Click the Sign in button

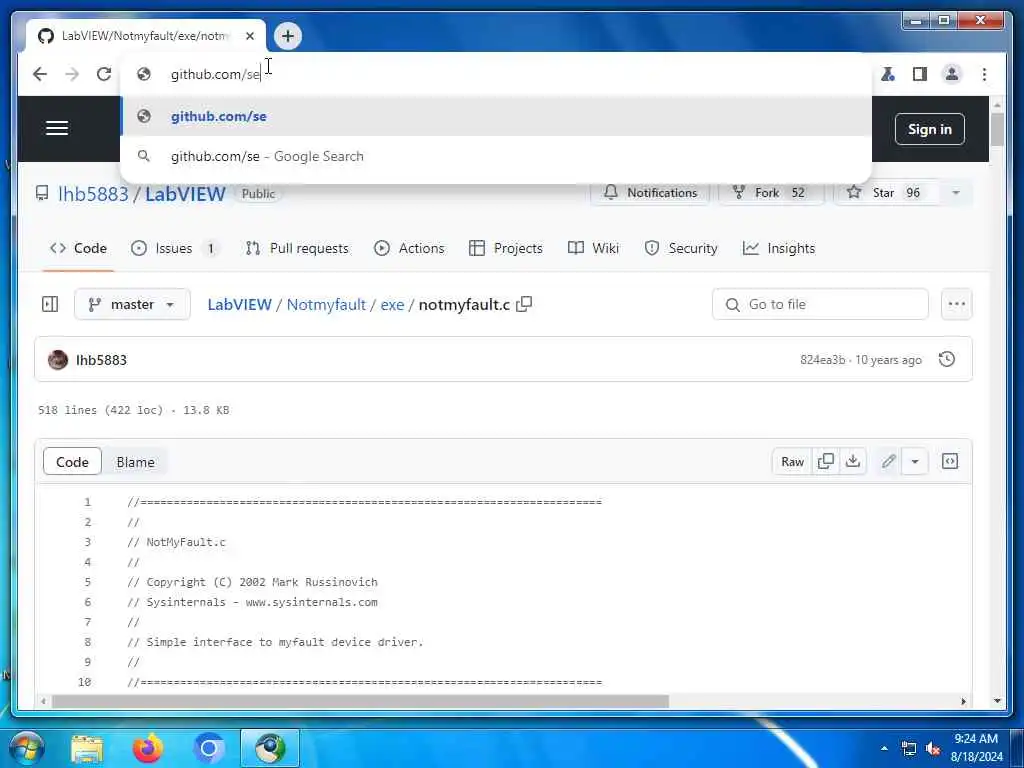929,129
